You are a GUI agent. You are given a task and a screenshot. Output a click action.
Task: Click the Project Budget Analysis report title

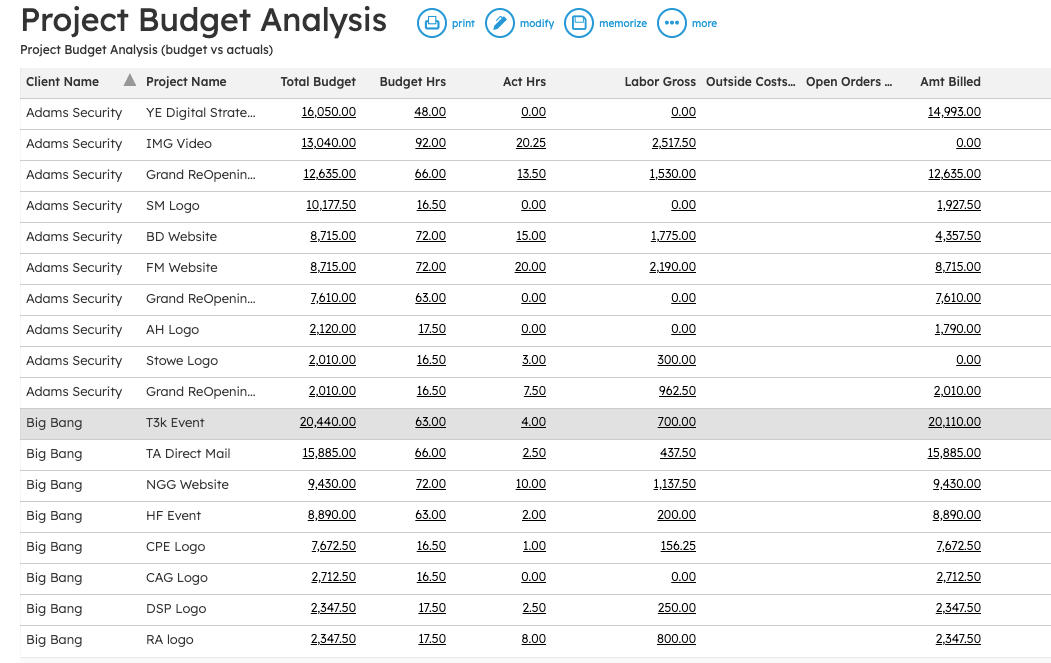204,20
